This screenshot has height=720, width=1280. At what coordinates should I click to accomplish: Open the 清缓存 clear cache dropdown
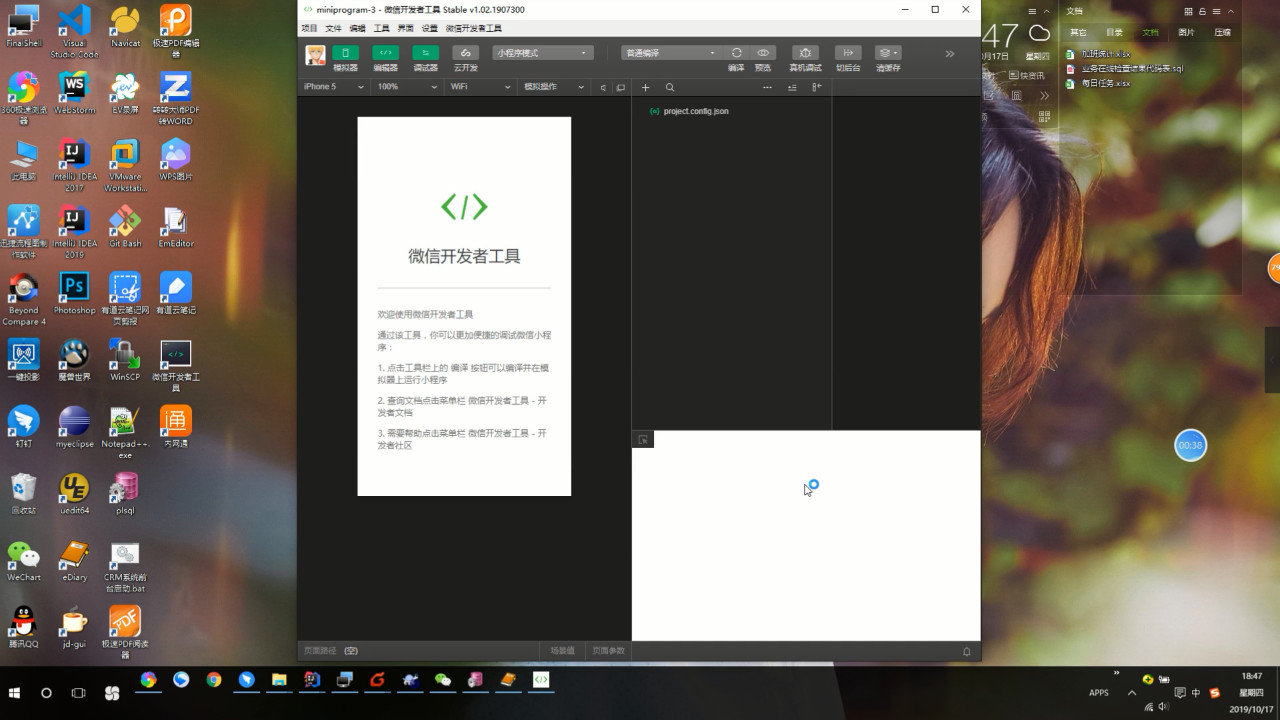pos(888,53)
